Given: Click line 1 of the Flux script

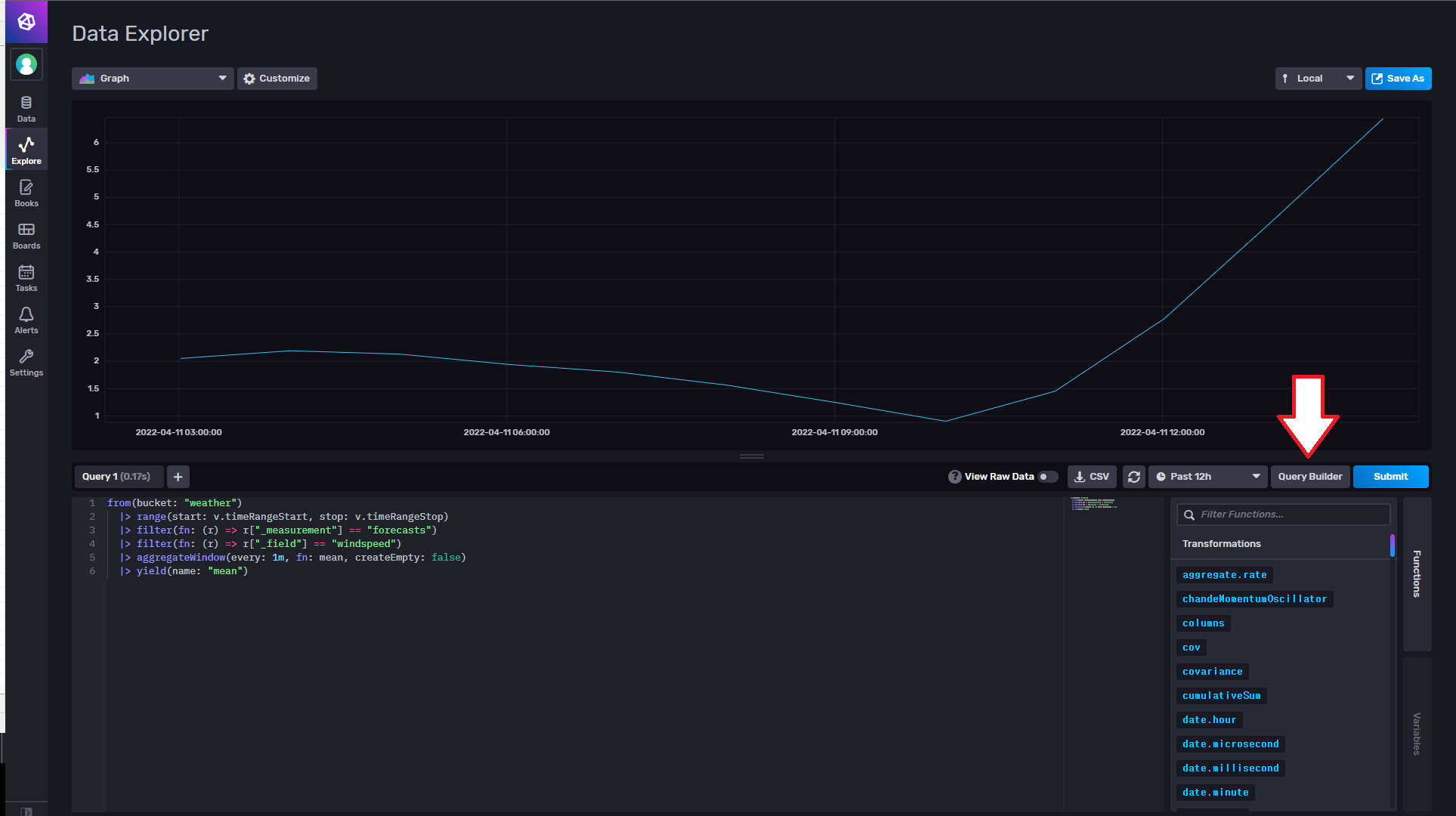Looking at the screenshot, I should [x=175, y=503].
